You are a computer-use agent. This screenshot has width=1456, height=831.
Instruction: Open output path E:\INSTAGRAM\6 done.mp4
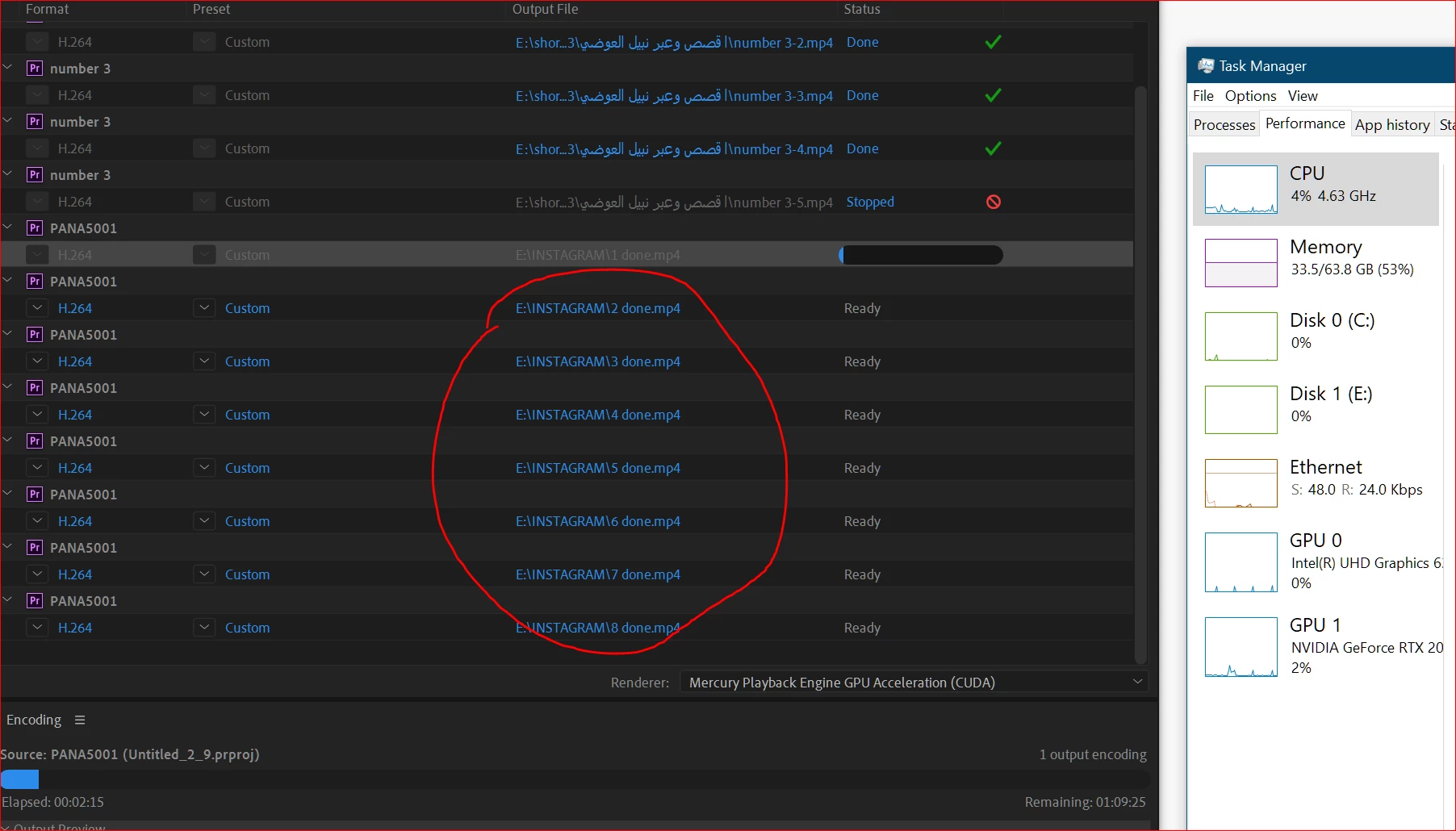coord(598,521)
